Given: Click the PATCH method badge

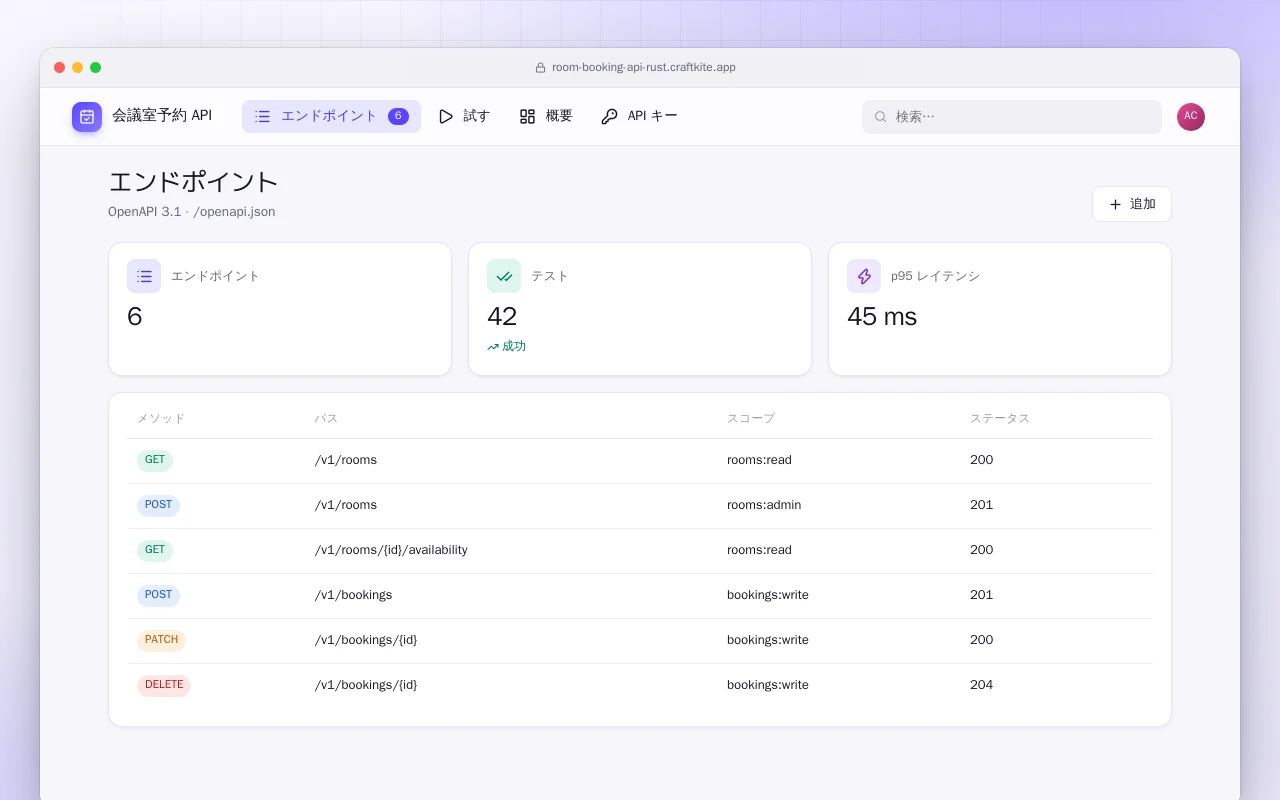Looking at the screenshot, I should [x=161, y=640].
